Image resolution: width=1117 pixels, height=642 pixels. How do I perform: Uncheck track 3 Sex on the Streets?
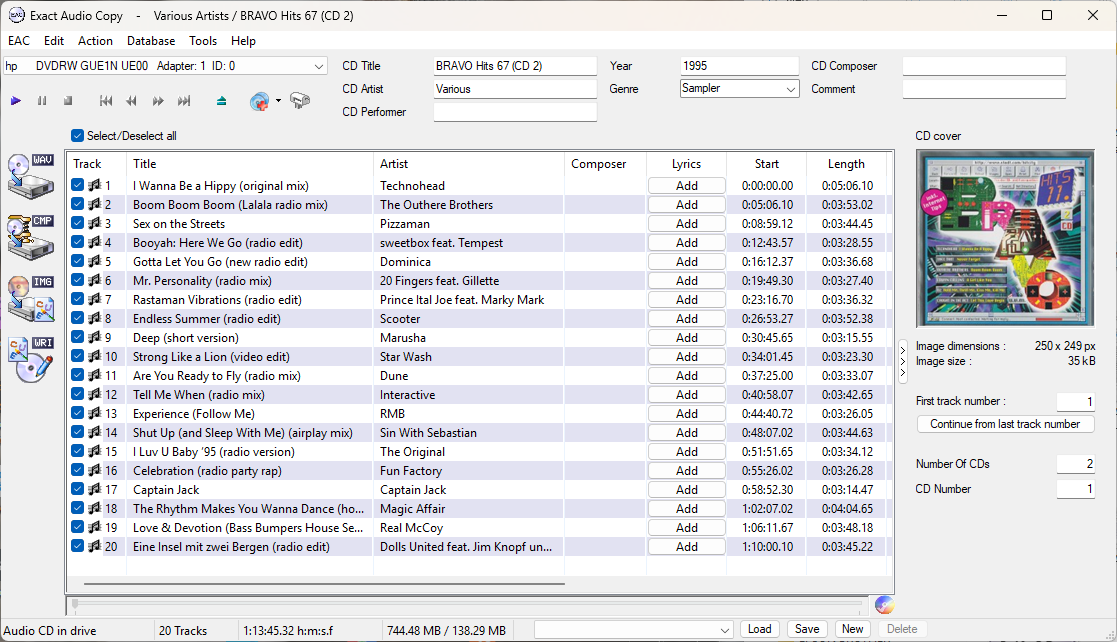click(78, 224)
